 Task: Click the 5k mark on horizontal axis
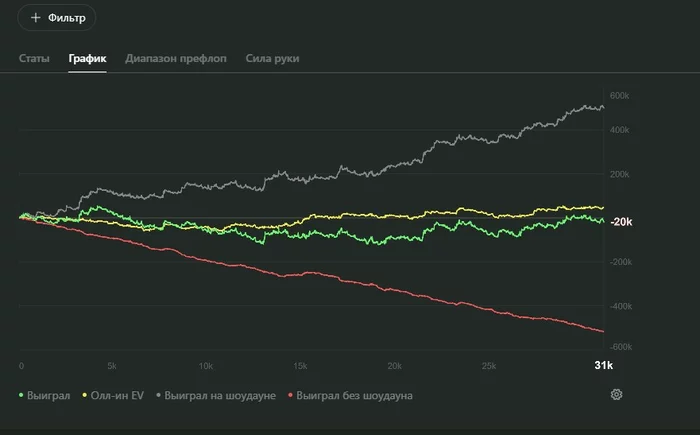(112, 366)
